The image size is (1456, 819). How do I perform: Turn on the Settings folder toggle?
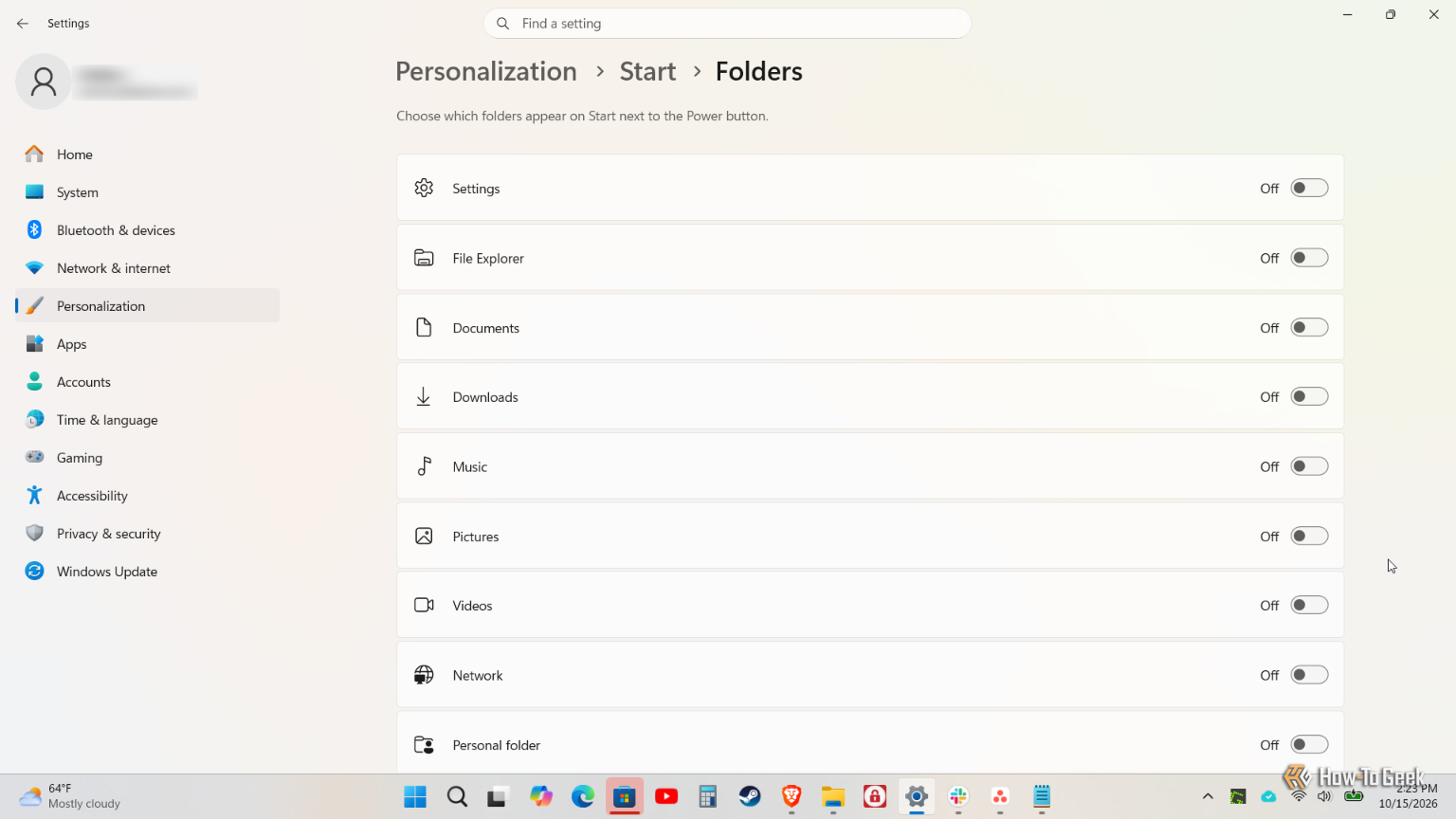1309,189
